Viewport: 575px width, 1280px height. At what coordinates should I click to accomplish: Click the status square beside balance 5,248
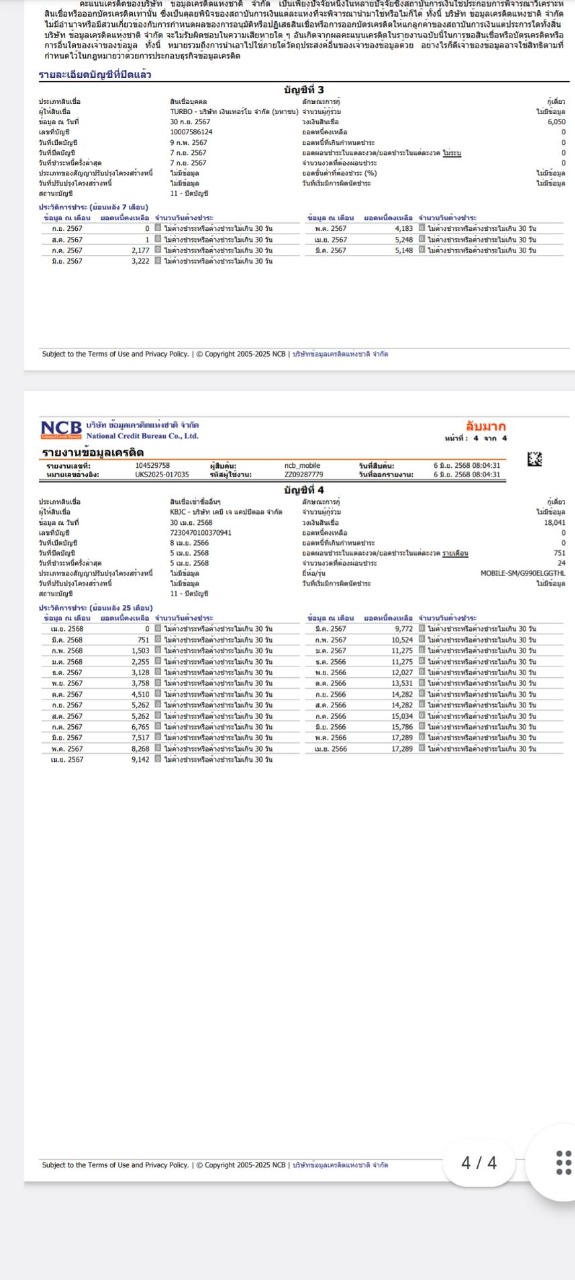pos(422,239)
